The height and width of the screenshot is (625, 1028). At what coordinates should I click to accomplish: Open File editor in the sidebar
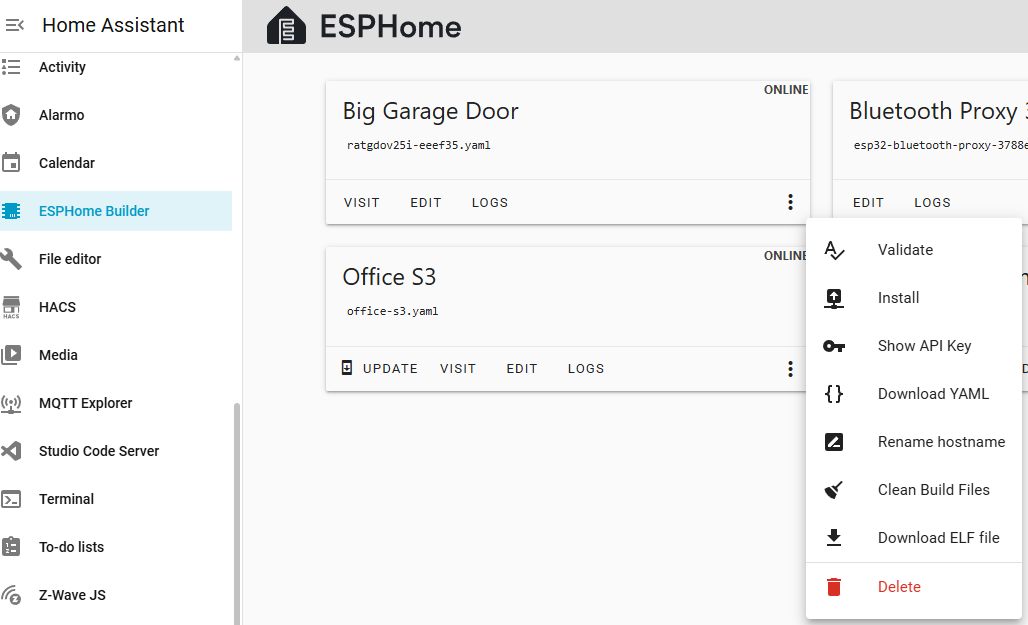click(x=116, y=259)
